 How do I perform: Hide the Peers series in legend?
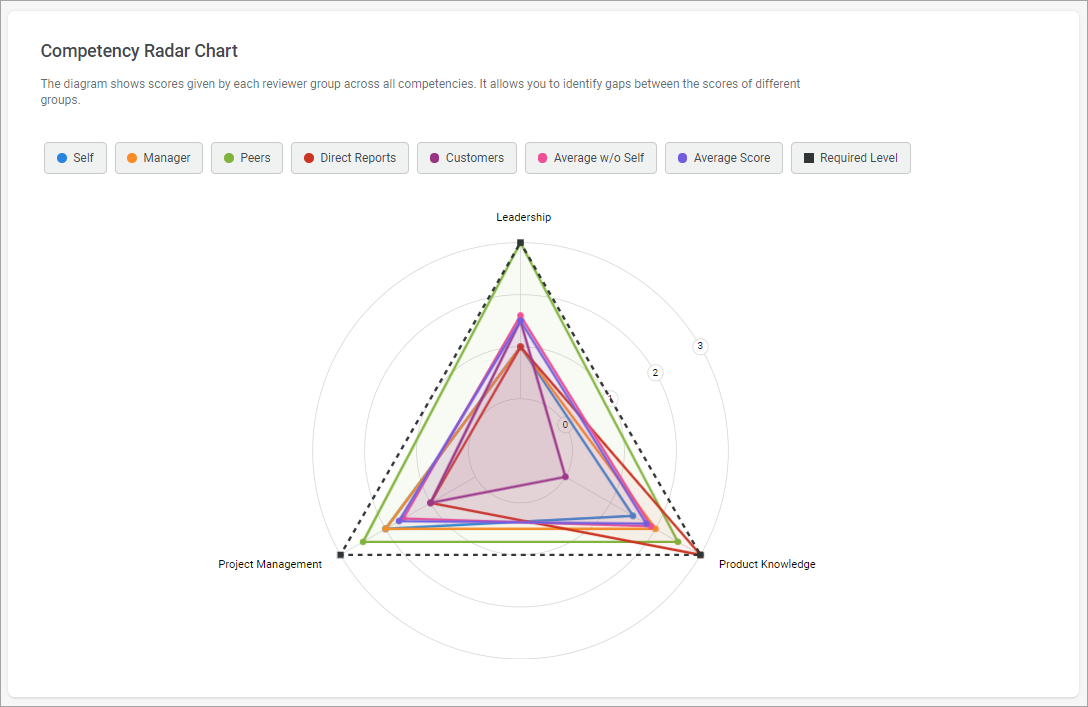(x=247, y=158)
